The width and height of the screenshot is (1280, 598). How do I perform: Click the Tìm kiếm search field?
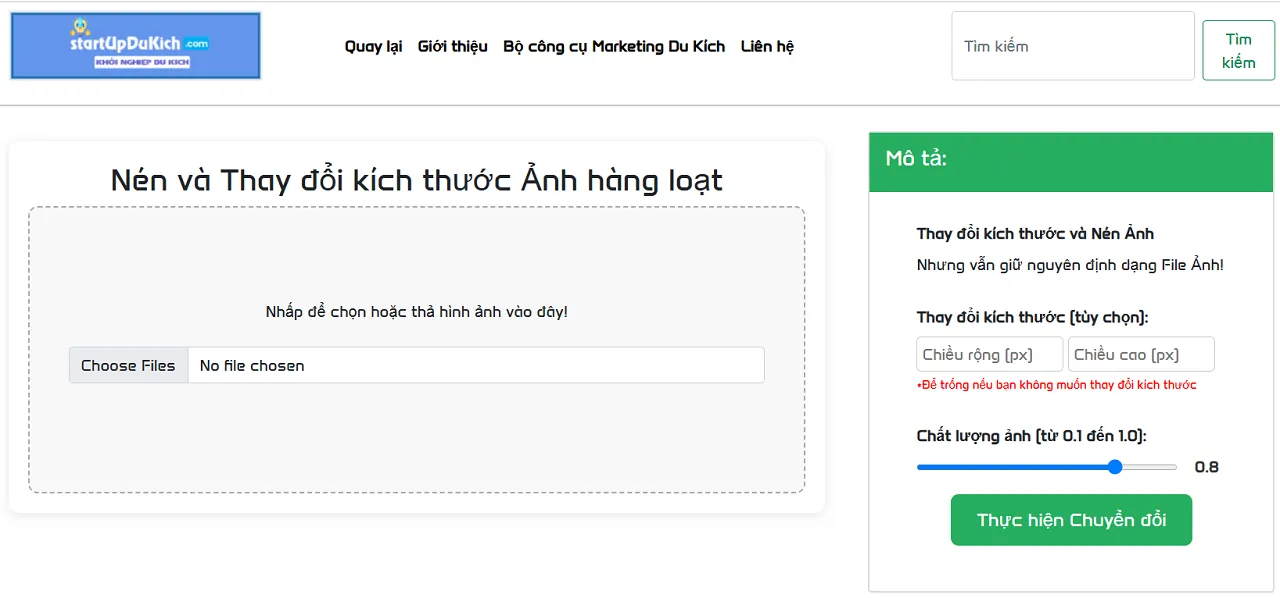[1072, 45]
